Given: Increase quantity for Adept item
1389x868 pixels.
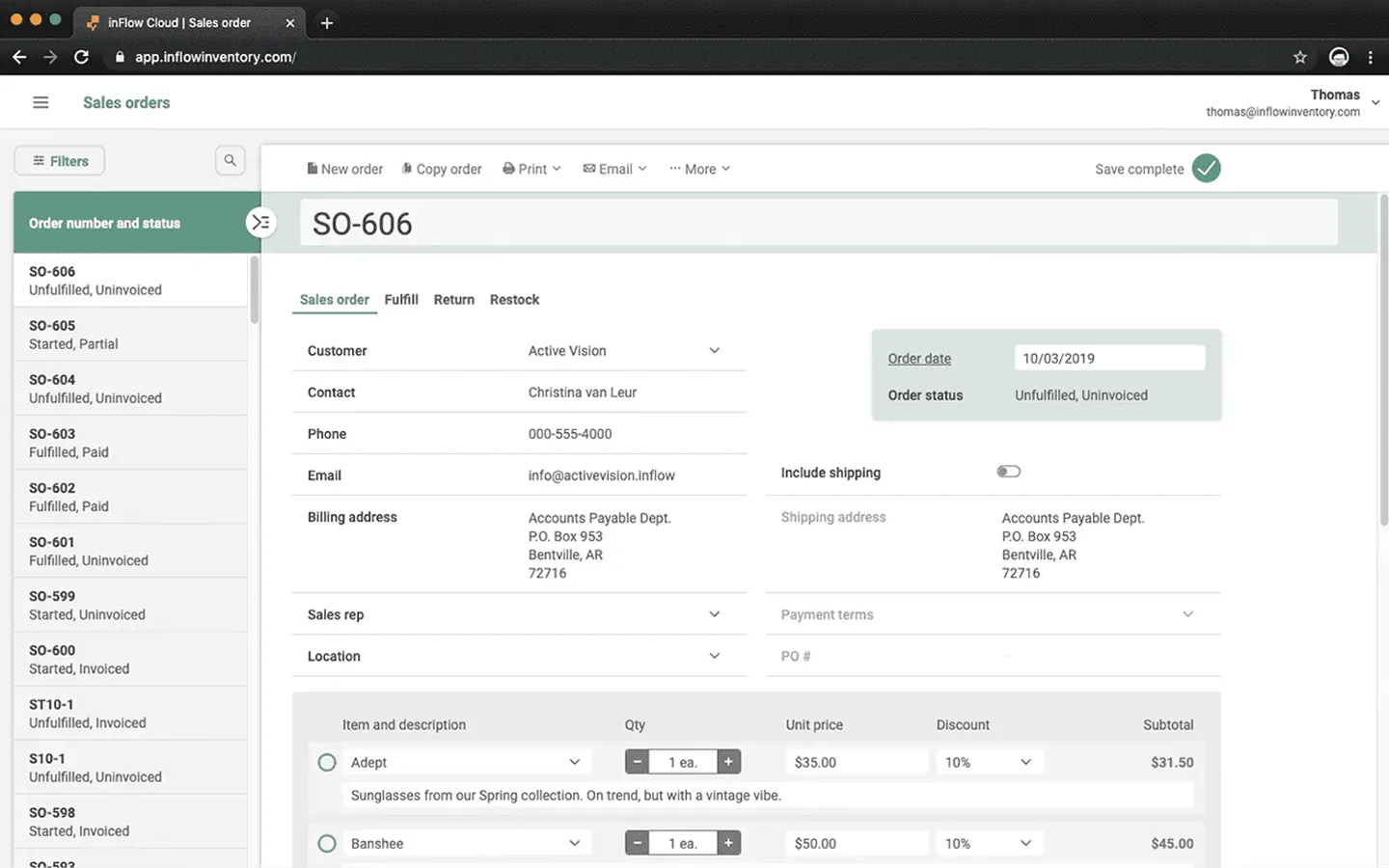Looking at the screenshot, I should [x=728, y=762].
